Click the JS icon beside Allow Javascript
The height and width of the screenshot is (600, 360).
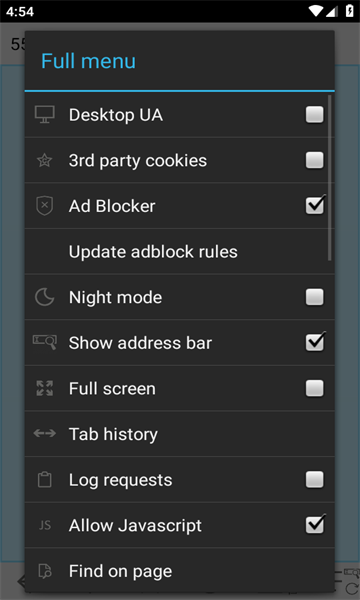coord(45,525)
